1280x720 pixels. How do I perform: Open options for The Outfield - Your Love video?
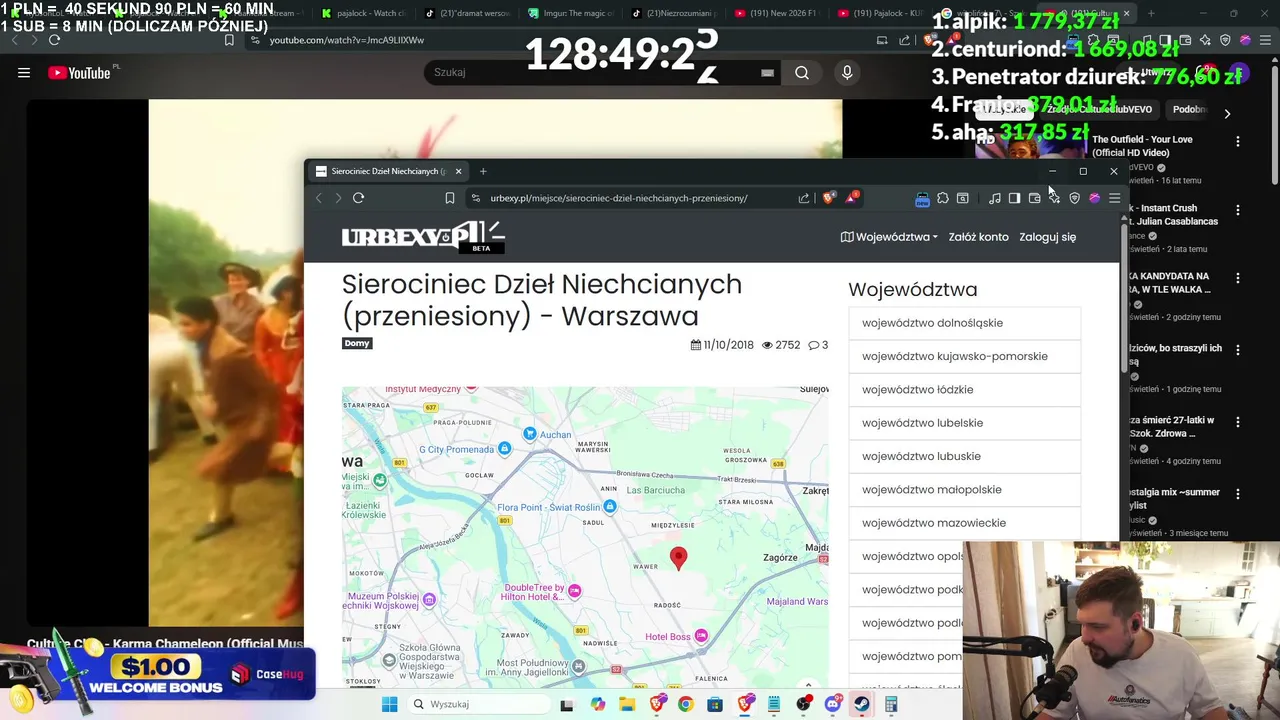(1238, 142)
